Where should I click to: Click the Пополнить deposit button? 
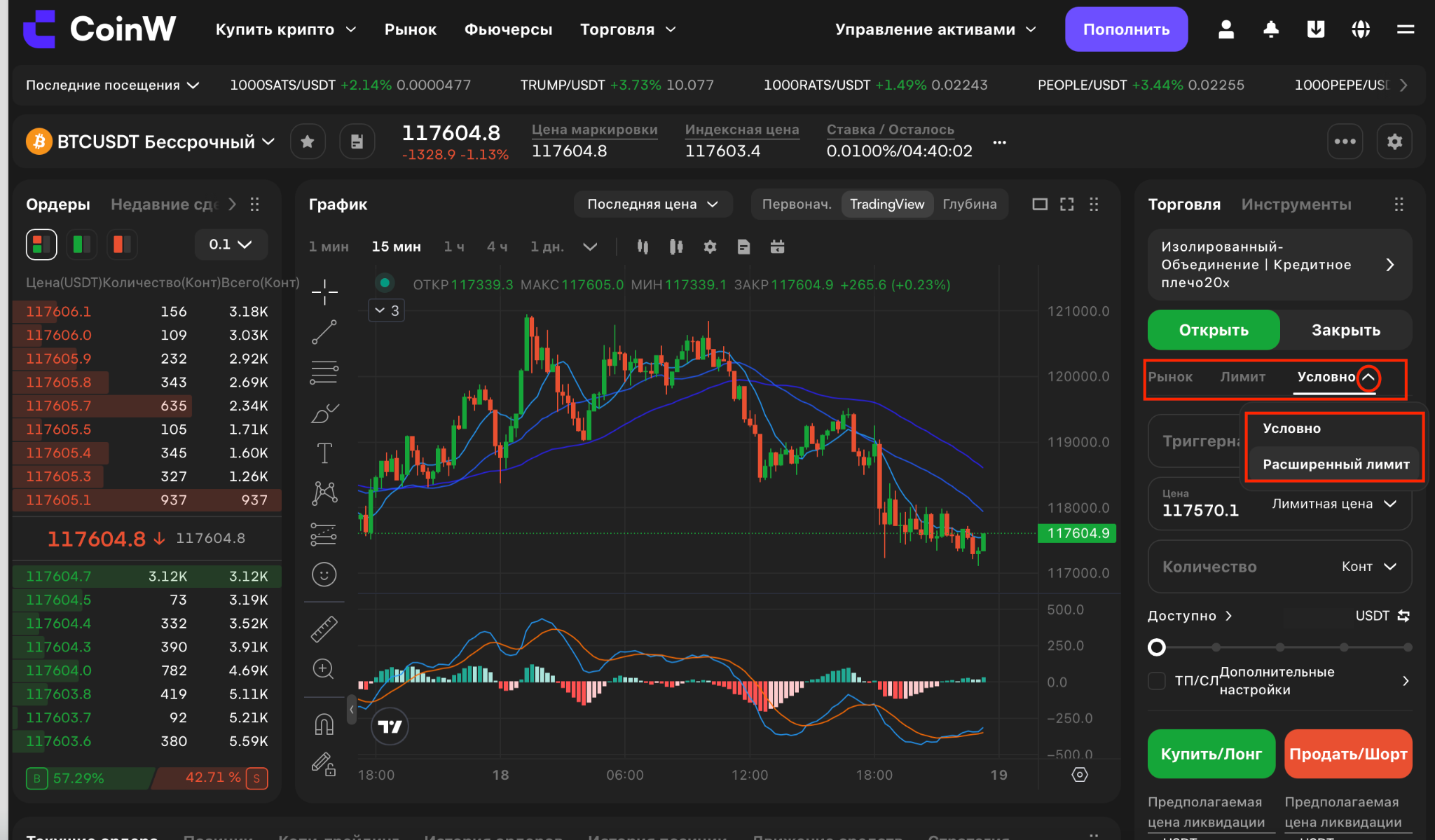[x=1126, y=29]
